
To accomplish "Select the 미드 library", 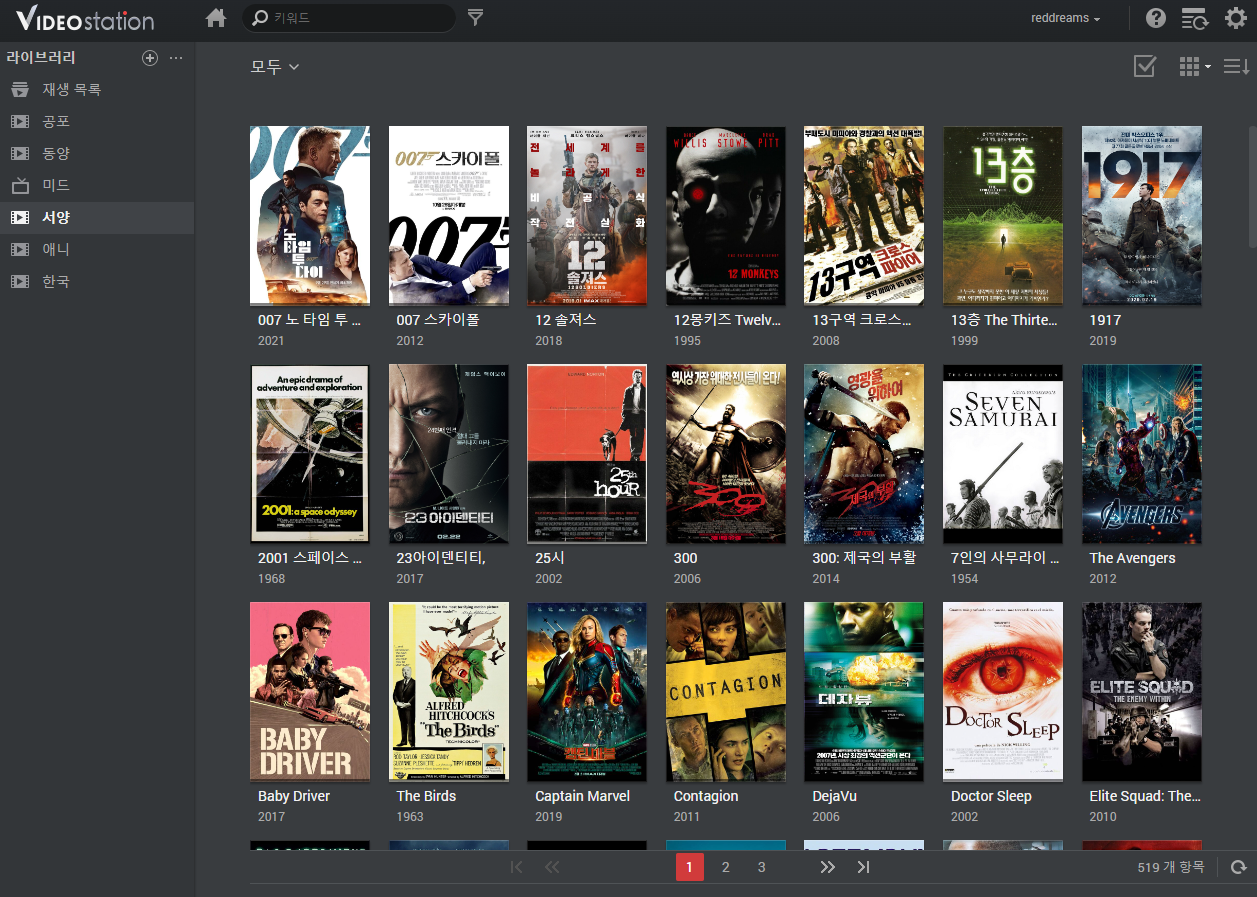I will [x=97, y=186].
